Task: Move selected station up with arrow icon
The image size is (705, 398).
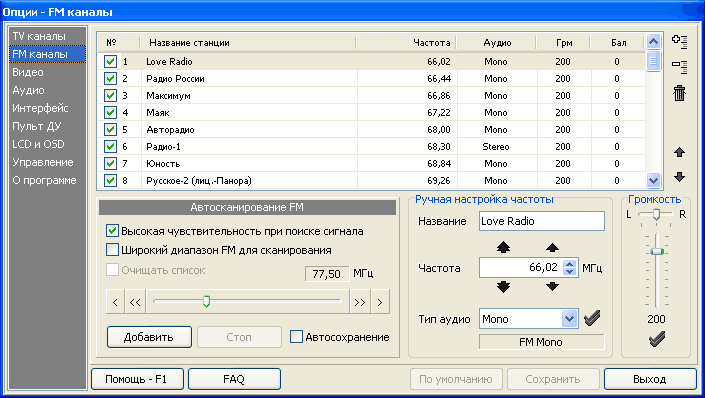Action: [679, 152]
